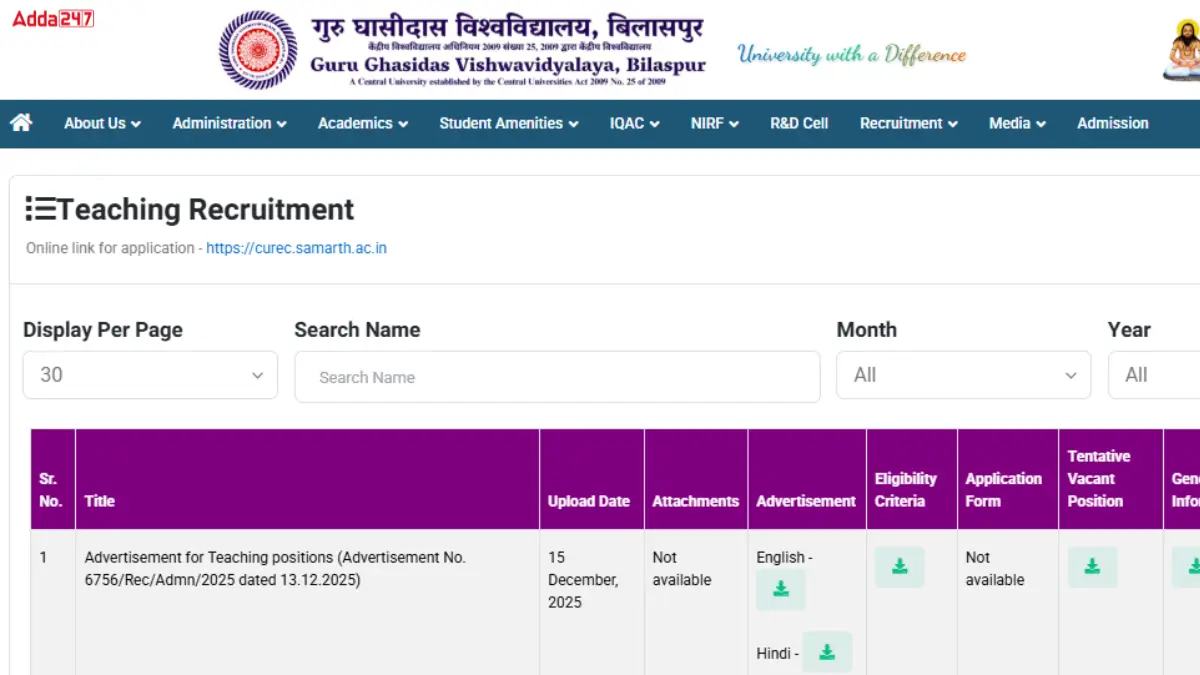The image size is (1200, 675).
Task: Open the Academics menu
Action: coord(362,123)
